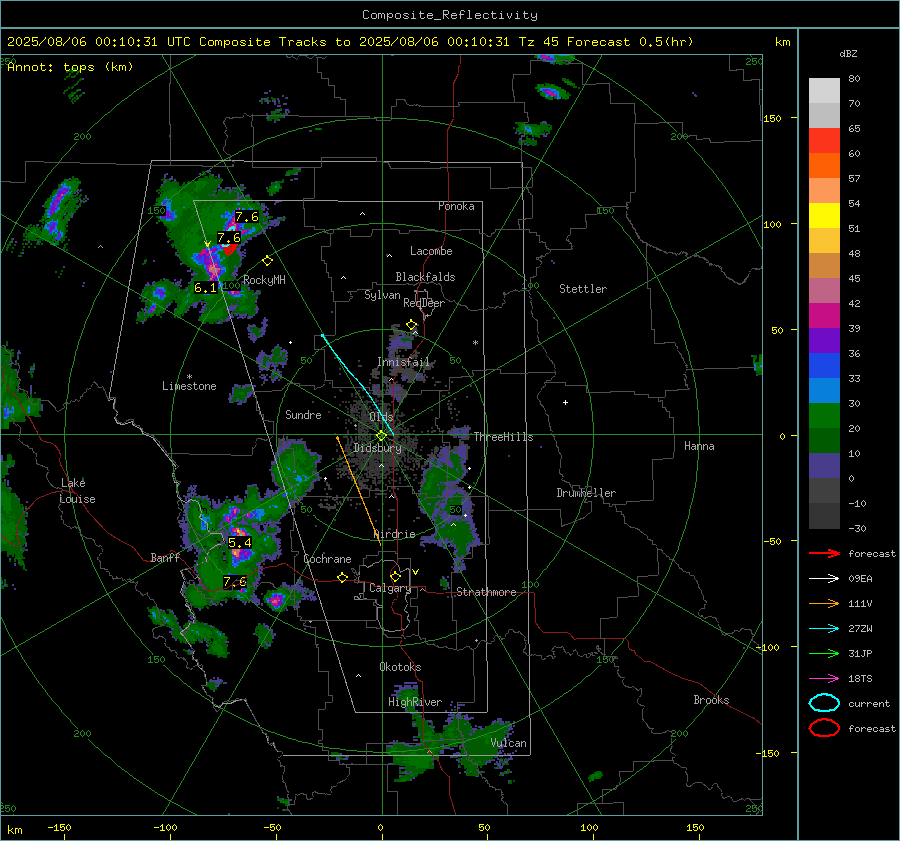Select the orange 111V track arrow
Viewport: 900px width, 841px height.
[x=824, y=603]
